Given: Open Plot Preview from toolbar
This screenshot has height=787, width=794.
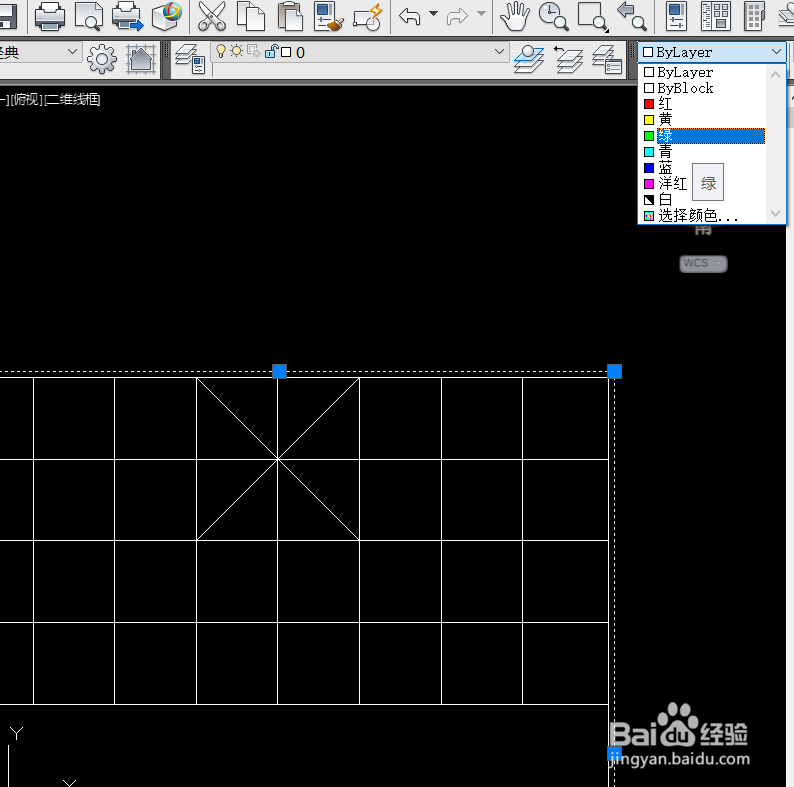Looking at the screenshot, I should coord(89,17).
